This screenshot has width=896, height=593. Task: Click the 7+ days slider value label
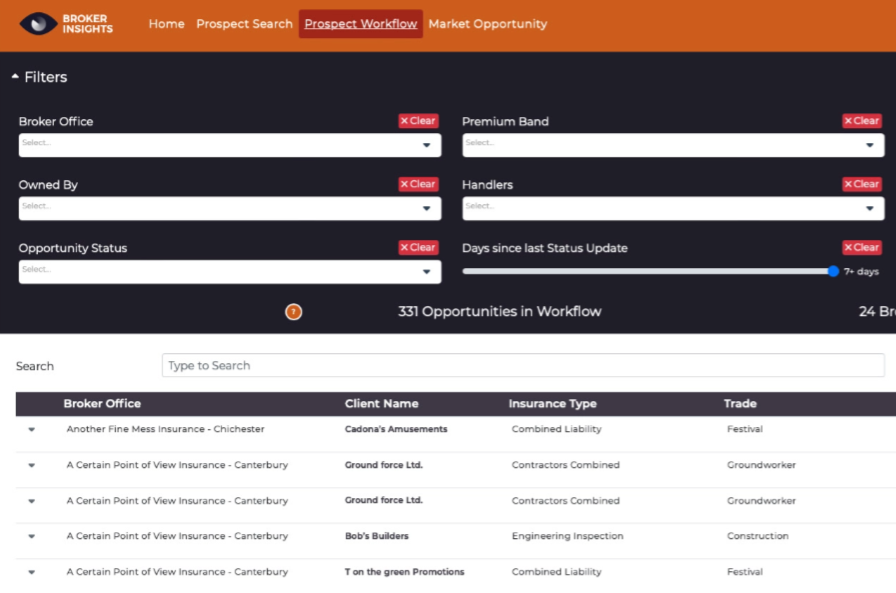[861, 271]
